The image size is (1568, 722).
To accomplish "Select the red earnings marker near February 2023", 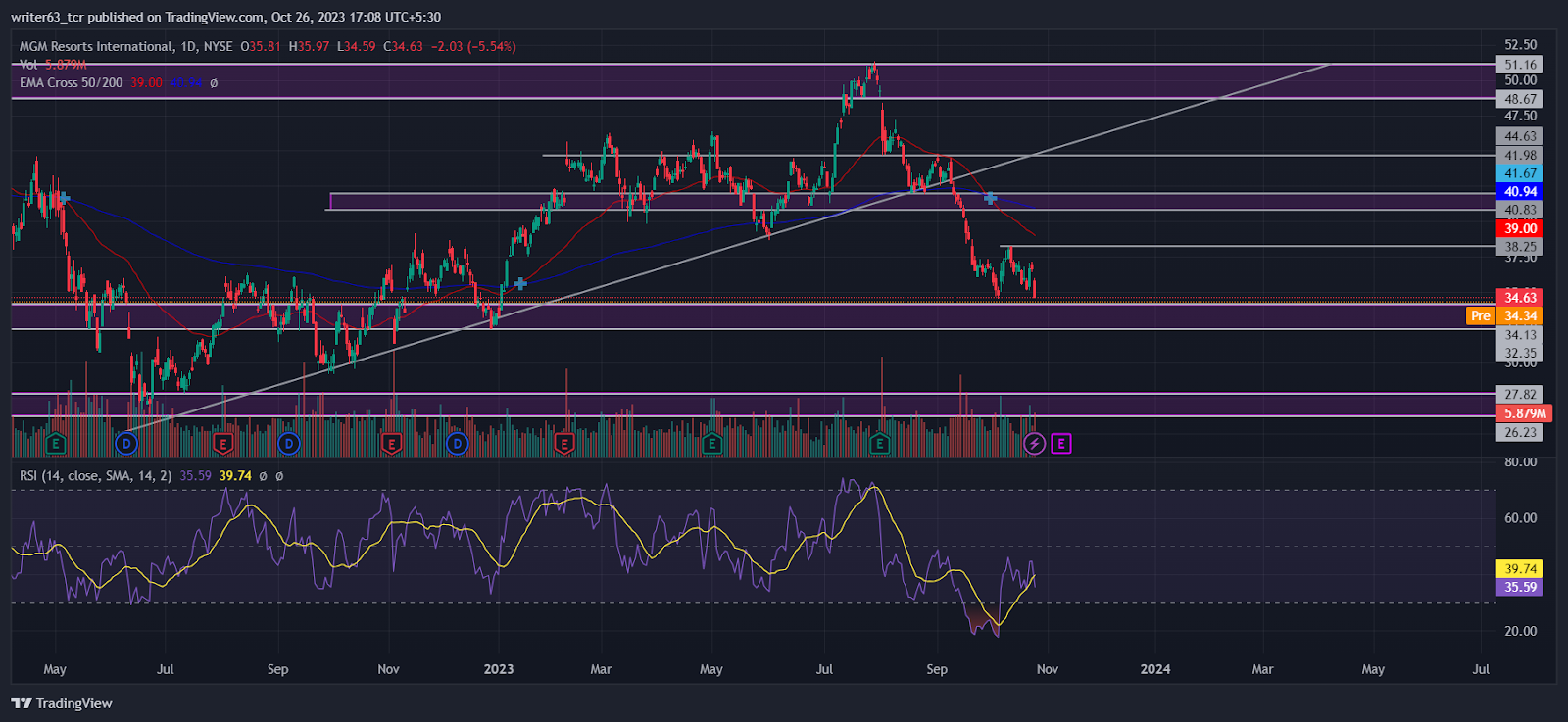I will [x=564, y=444].
